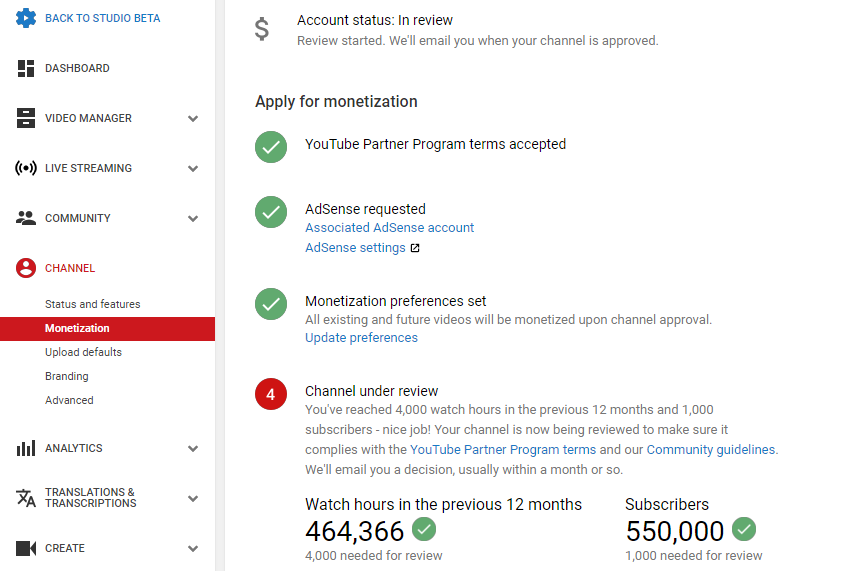Expand the Translations & Transcriptions chevron

(193, 498)
